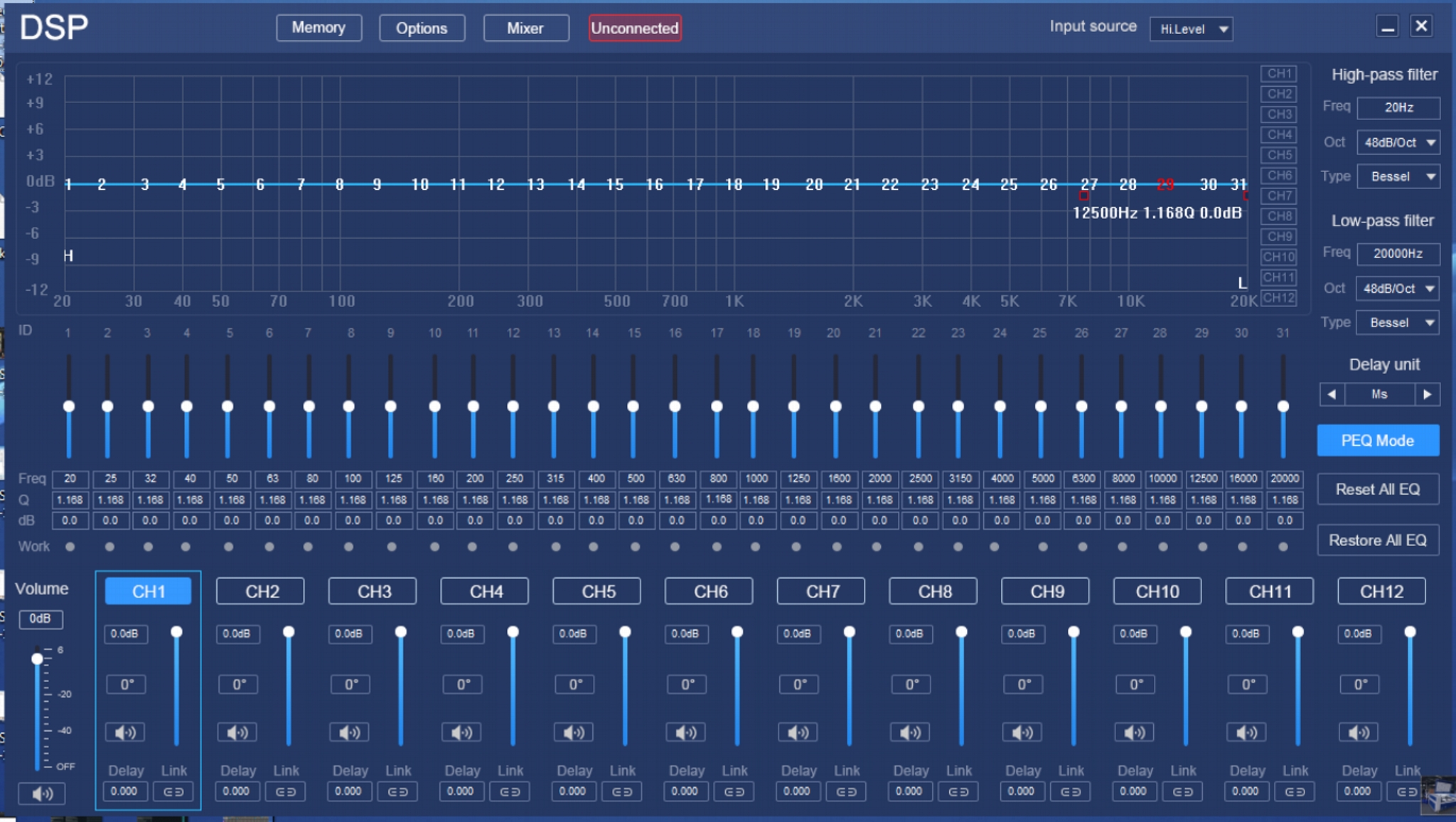Open the Mixer panel
Viewport: 1456px width, 822px height.
pyautogui.click(x=525, y=28)
